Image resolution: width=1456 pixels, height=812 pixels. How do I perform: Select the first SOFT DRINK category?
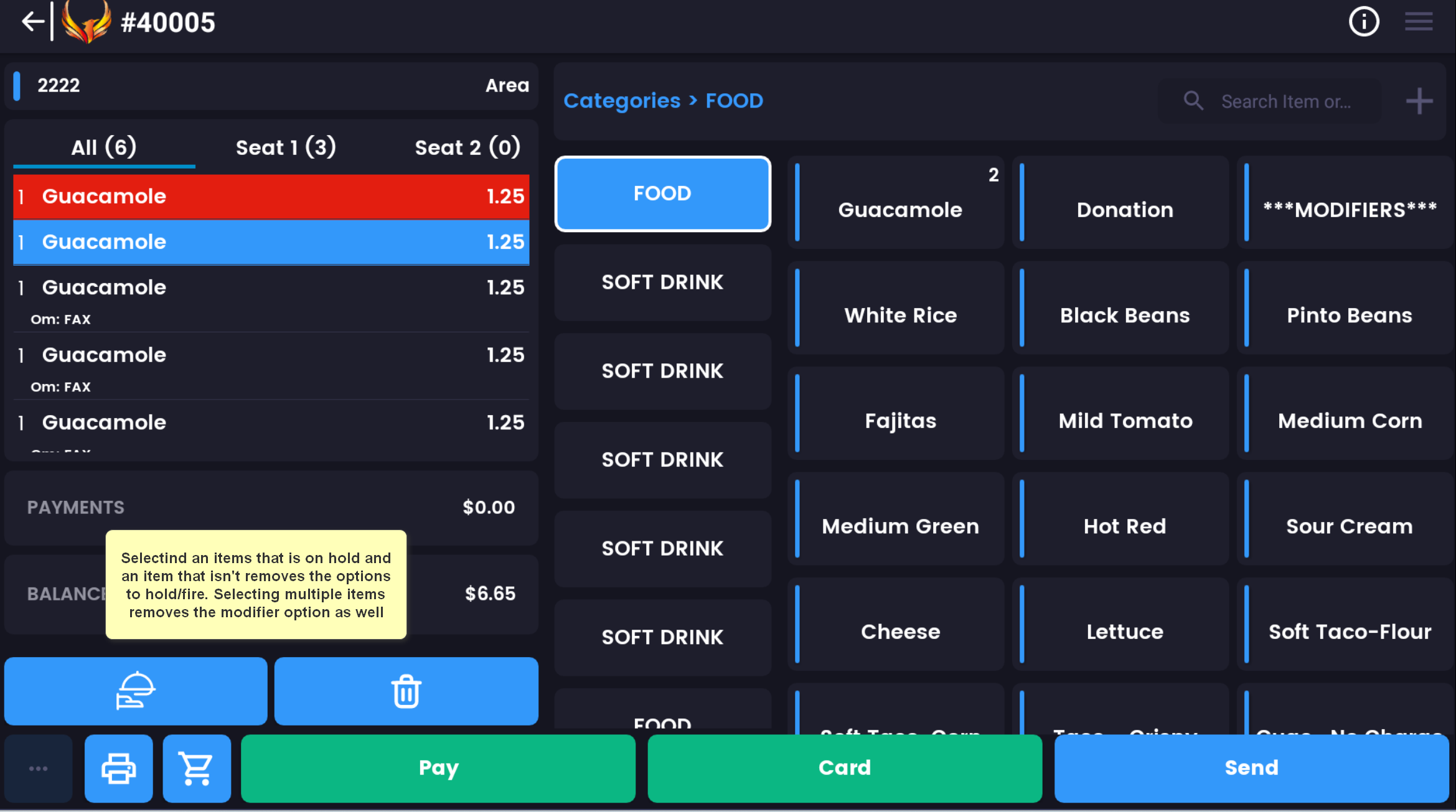(662, 282)
